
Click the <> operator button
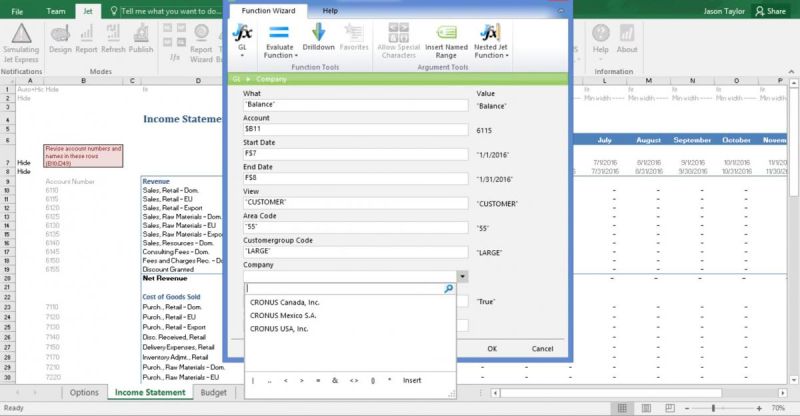354,380
